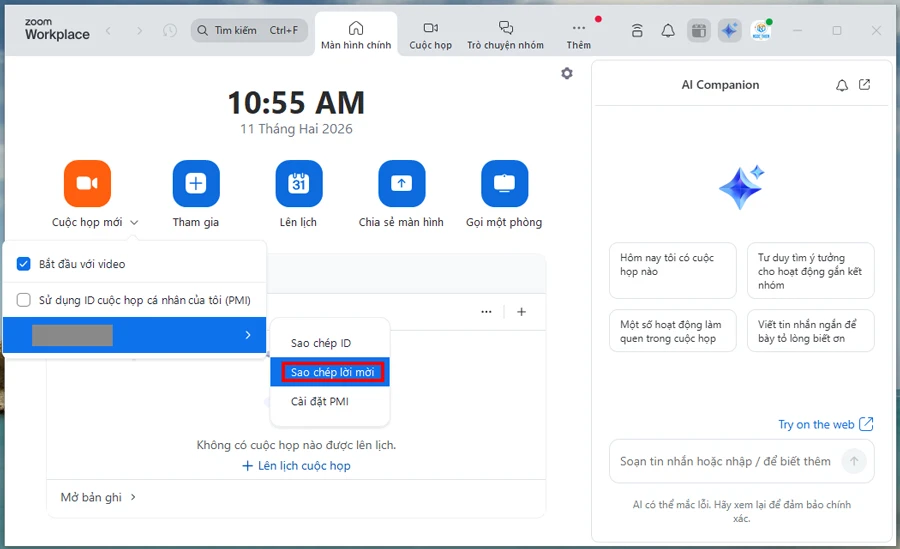Choose Cài đặt PMI from submenu

click(320, 401)
